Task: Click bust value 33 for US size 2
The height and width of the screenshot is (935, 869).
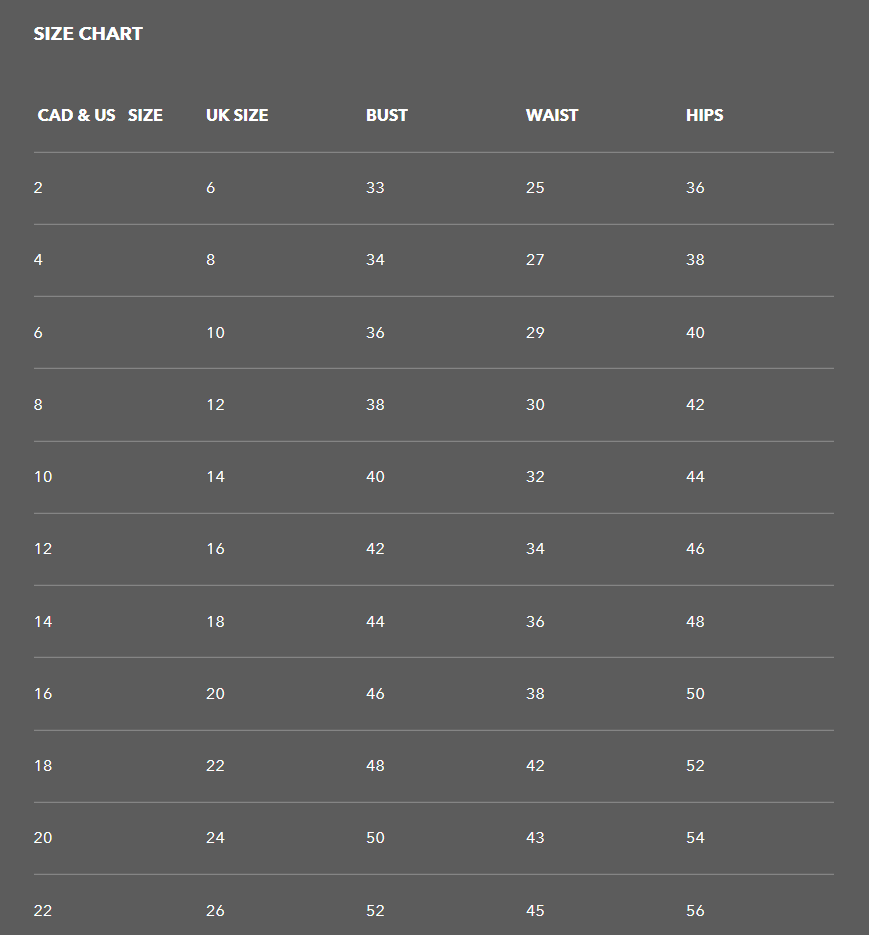Action: 375,188
